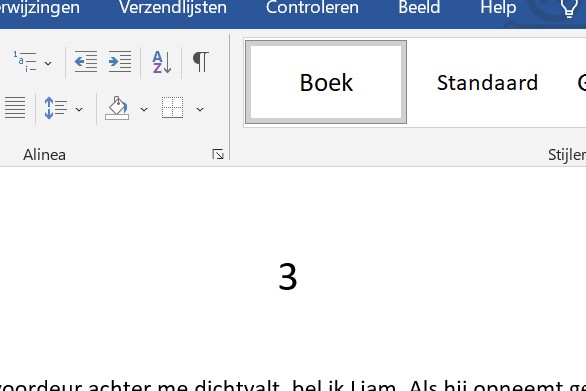This screenshot has height=391, width=586.
Task: Open line and paragraph spacing
Action: (x=55, y=108)
